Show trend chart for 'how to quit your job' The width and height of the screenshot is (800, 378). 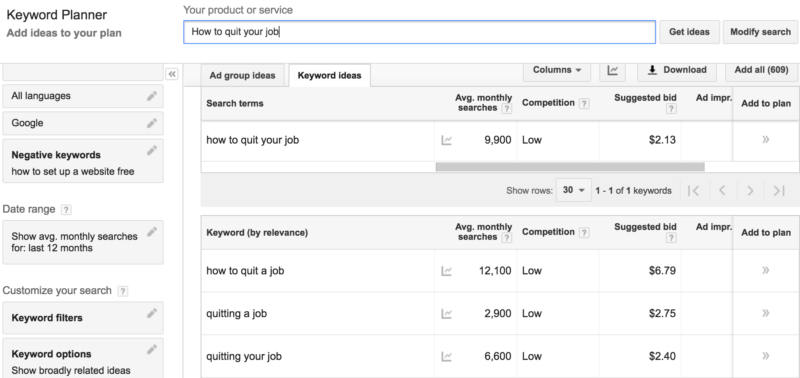(446, 140)
